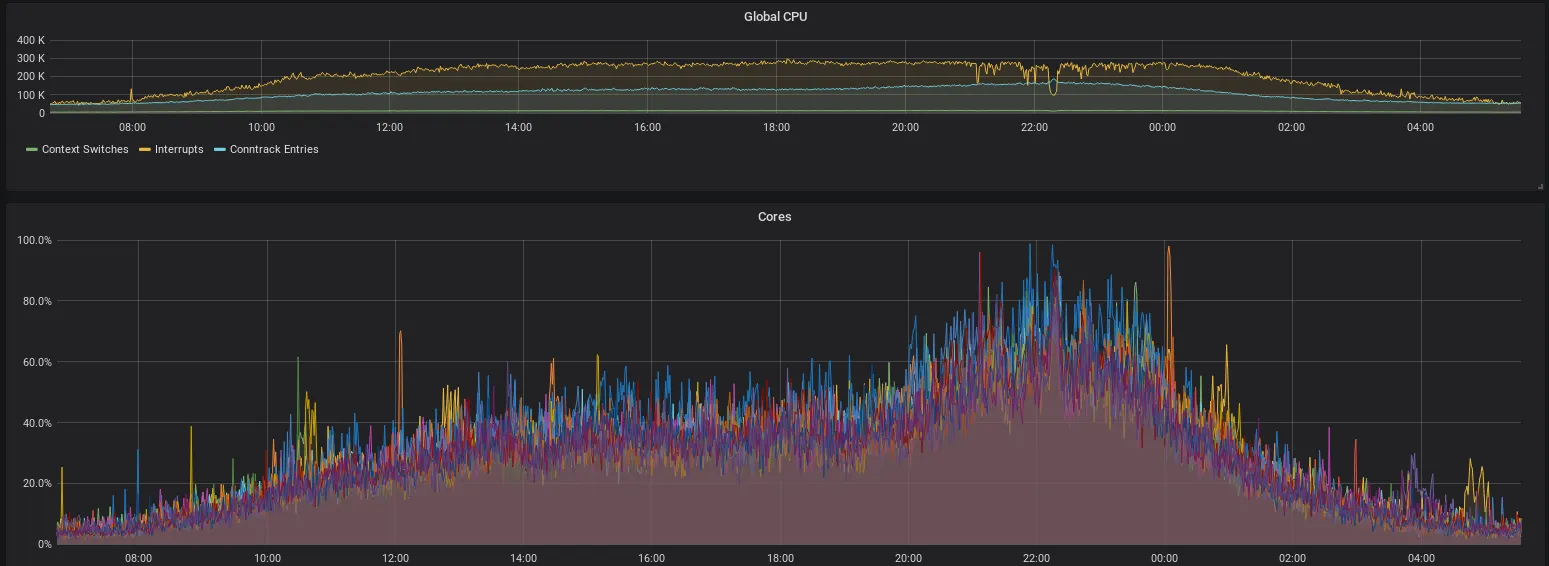The width and height of the screenshot is (1549, 566).
Task: Click 04:00 on the Cores time axis
Action: pyautogui.click(x=1421, y=558)
